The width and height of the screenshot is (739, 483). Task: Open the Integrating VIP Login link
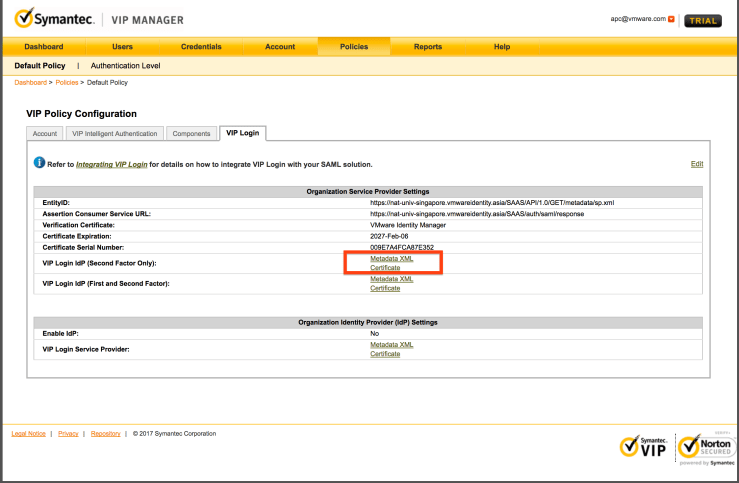[x=112, y=164]
